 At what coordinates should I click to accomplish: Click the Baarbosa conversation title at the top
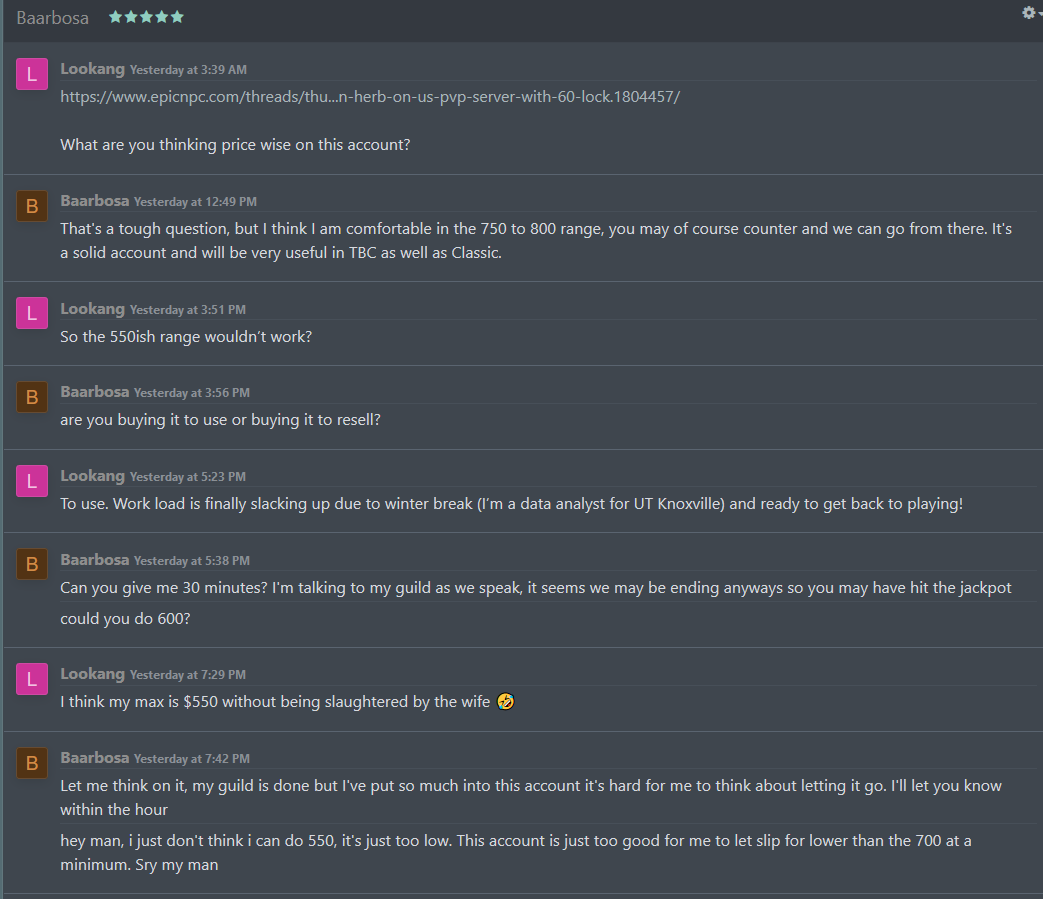point(52,18)
